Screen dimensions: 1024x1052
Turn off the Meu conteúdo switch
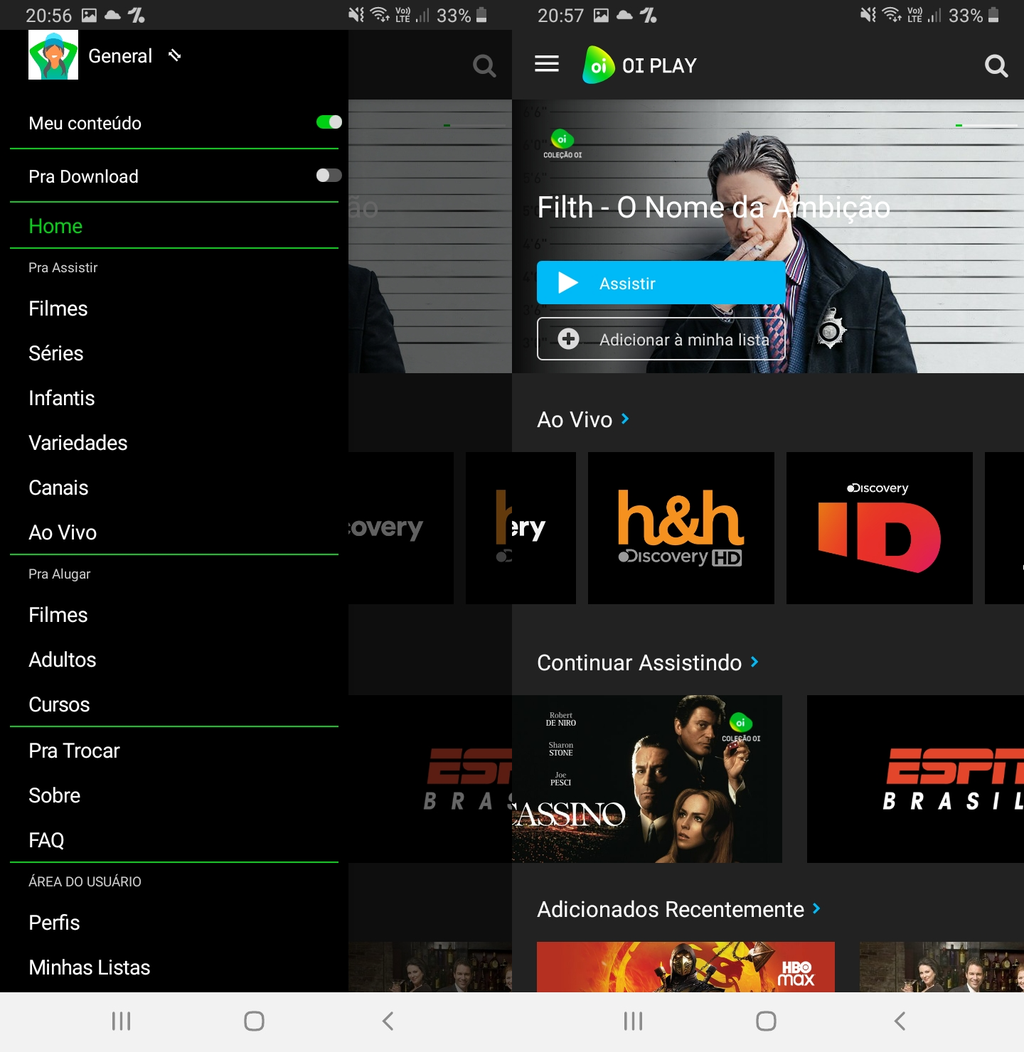329,122
